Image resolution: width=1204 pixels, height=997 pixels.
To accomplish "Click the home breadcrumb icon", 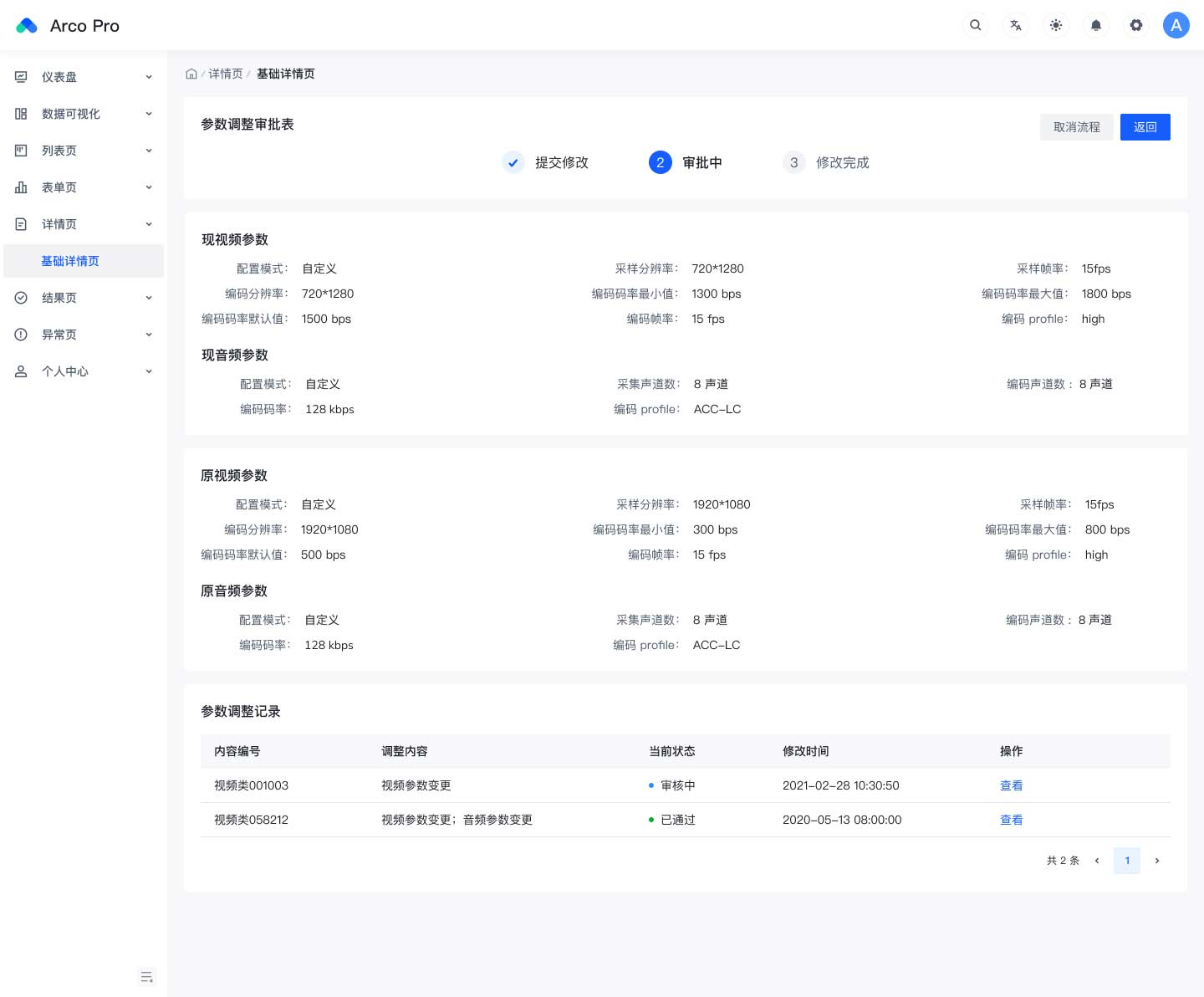I will pos(191,74).
